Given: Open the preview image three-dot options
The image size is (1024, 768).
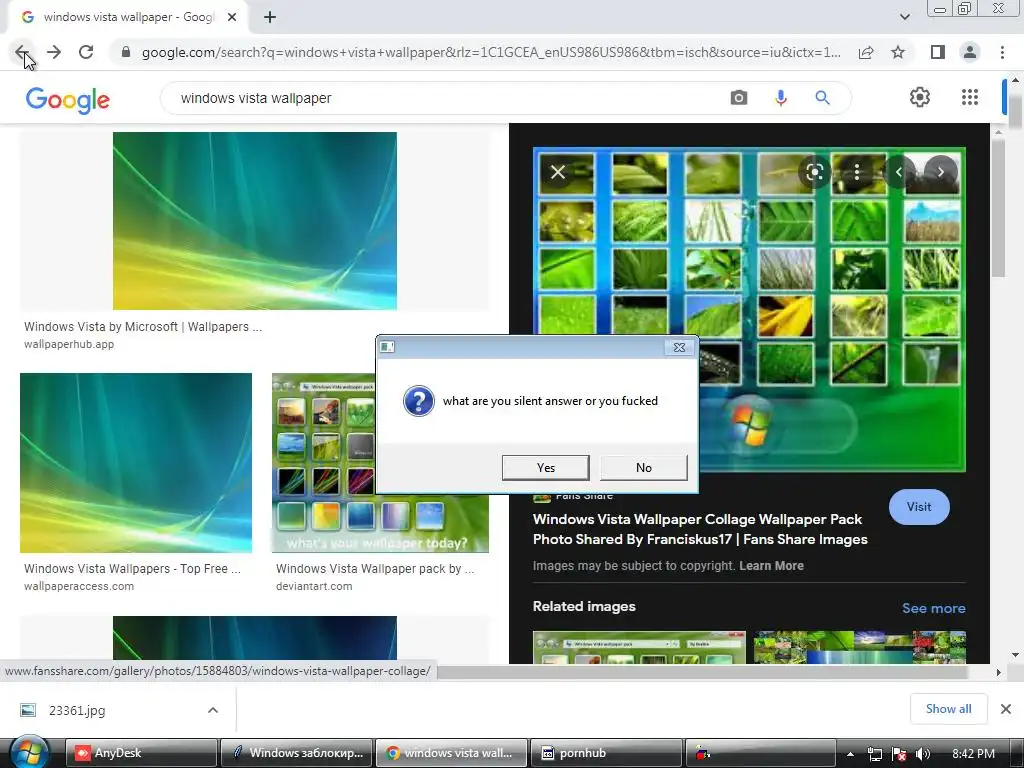Looking at the screenshot, I should 857,172.
